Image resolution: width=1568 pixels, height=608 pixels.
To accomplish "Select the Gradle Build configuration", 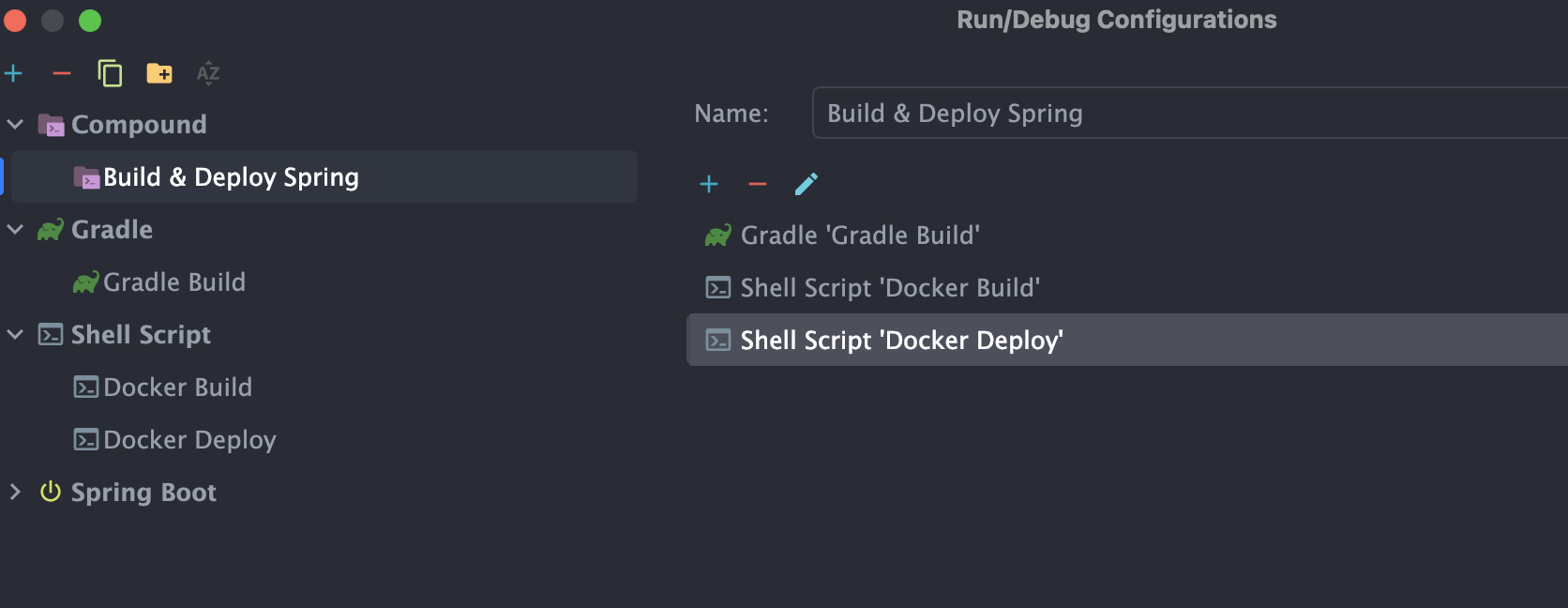I will click(x=174, y=281).
